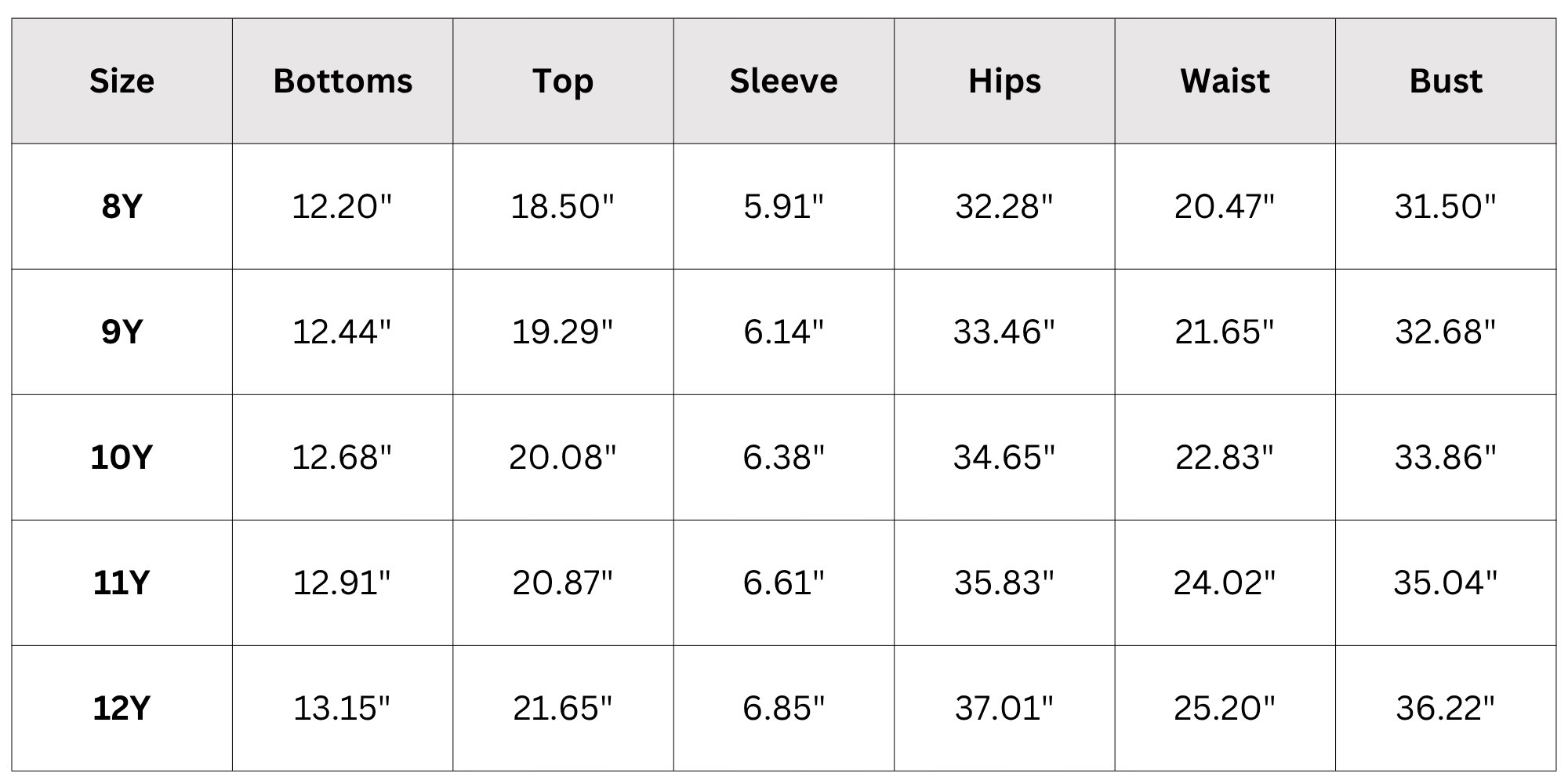Click the 25.20" waist cell

tap(1225, 708)
